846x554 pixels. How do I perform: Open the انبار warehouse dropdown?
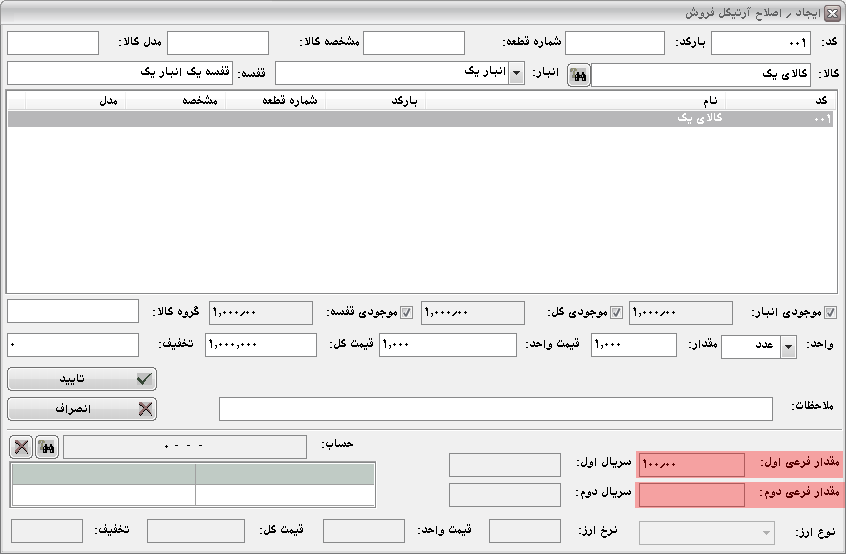coord(516,74)
